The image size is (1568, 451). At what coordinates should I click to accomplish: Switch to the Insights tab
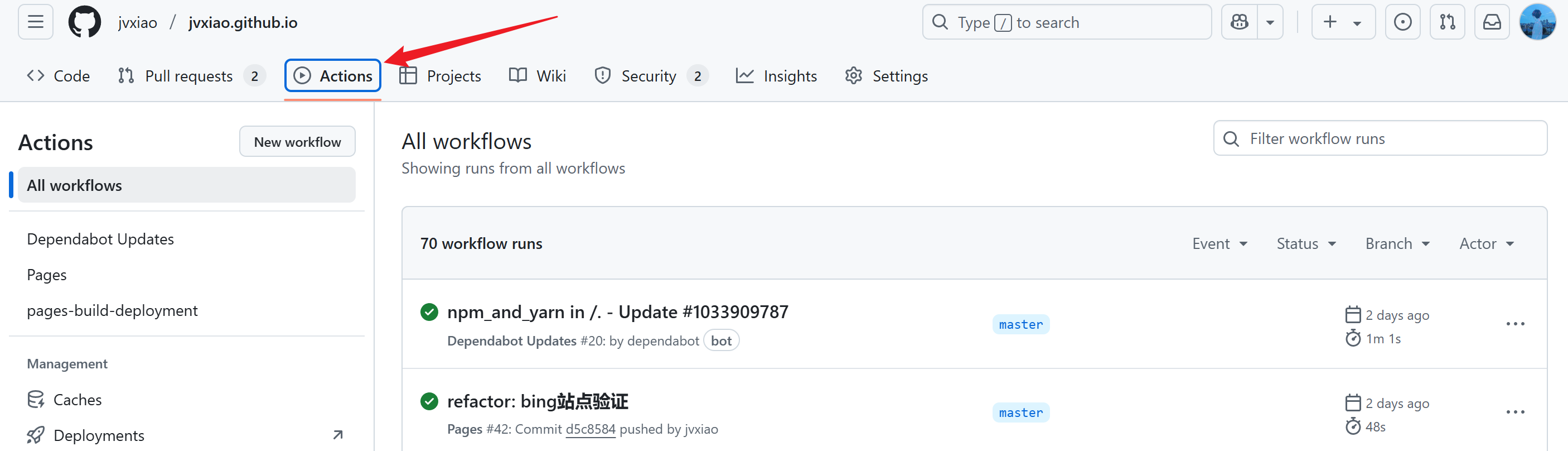coord(777,76)
